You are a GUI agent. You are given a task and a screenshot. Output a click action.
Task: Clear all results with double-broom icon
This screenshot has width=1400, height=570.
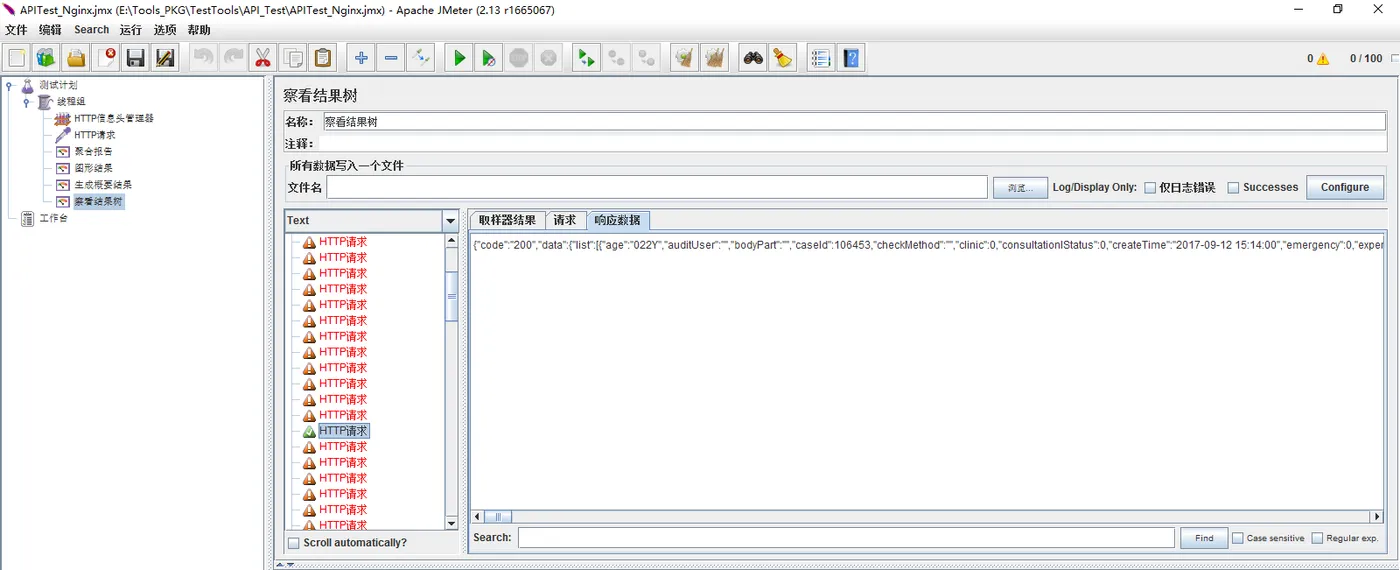click(x=714, y=58)
